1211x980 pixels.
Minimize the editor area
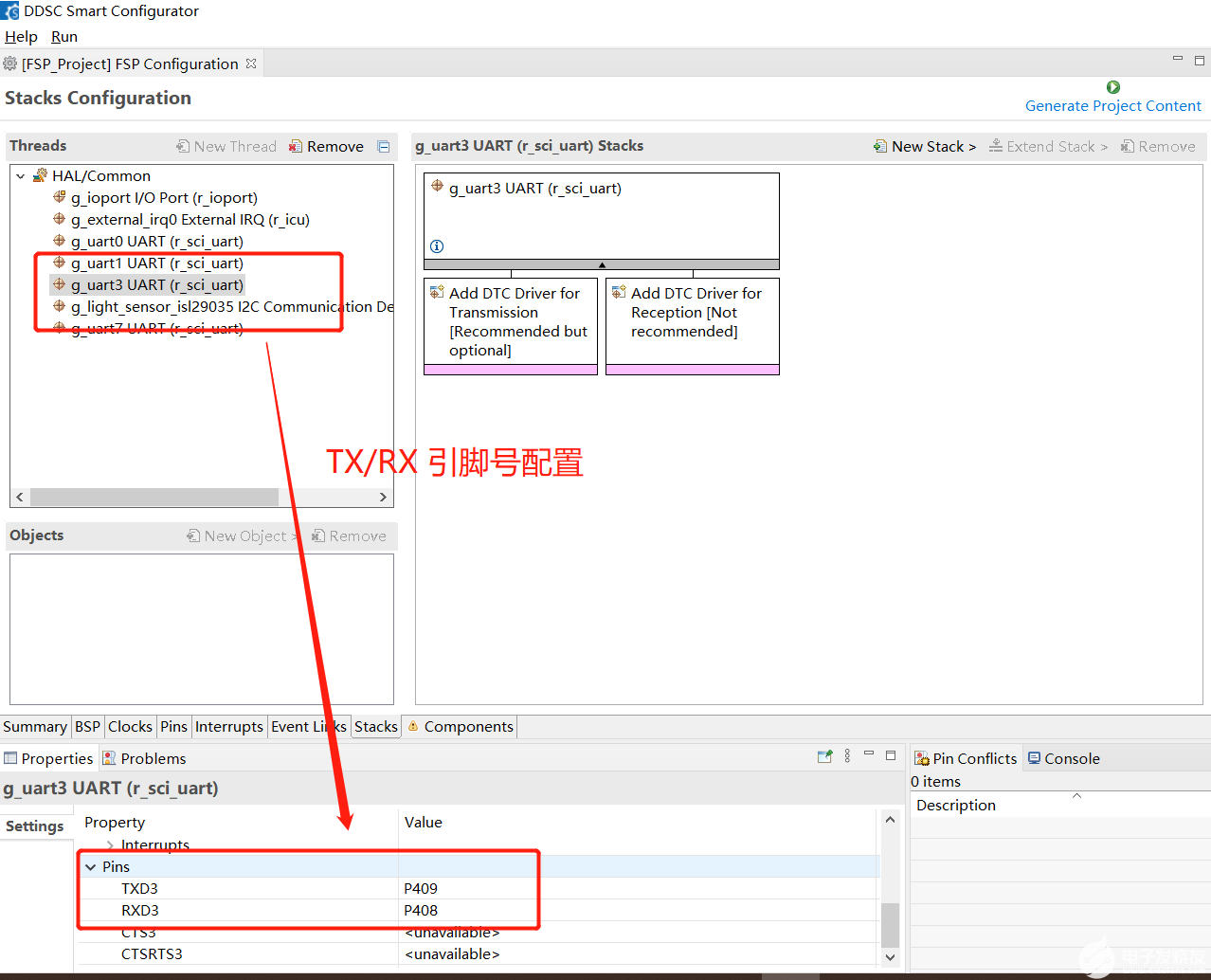[1178, 59]
